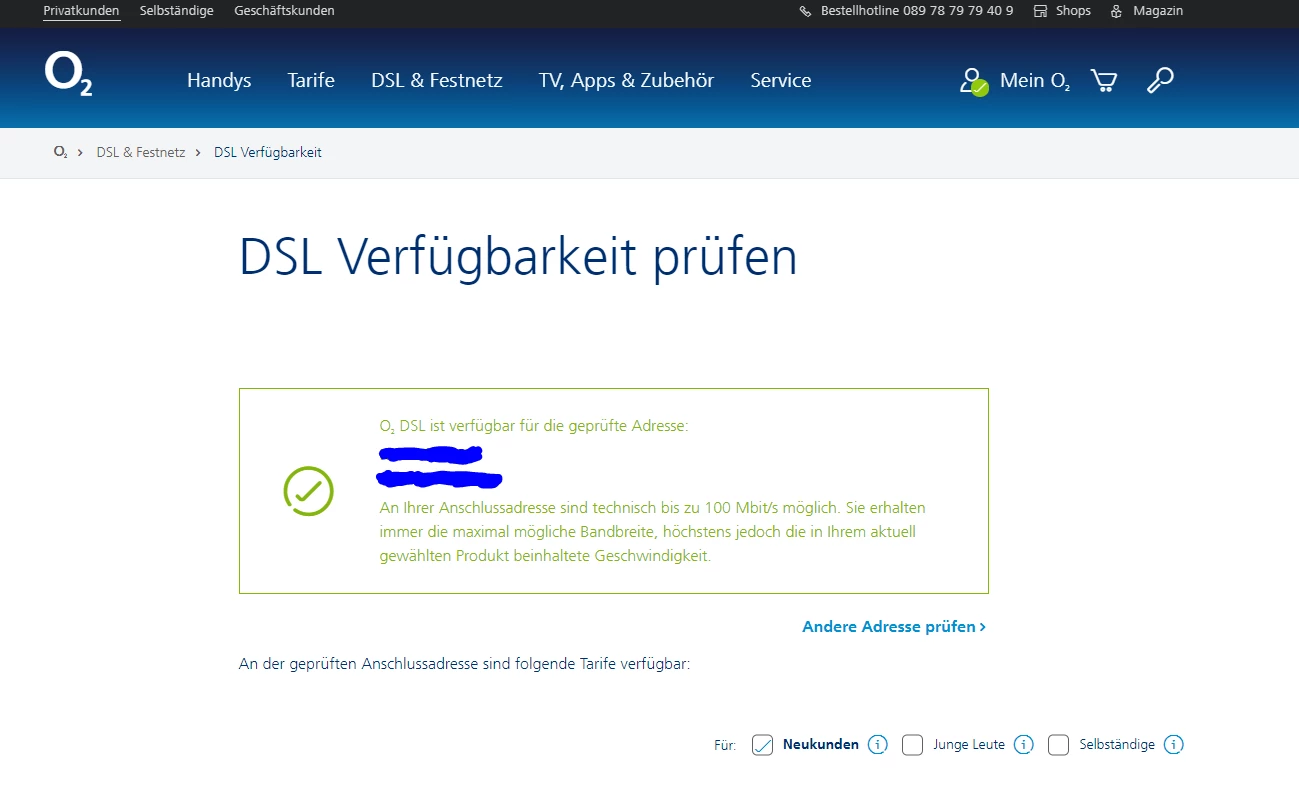
Task: Open the Mein O2 account icon
Action: pyautogui.click(x=974, y=82)
